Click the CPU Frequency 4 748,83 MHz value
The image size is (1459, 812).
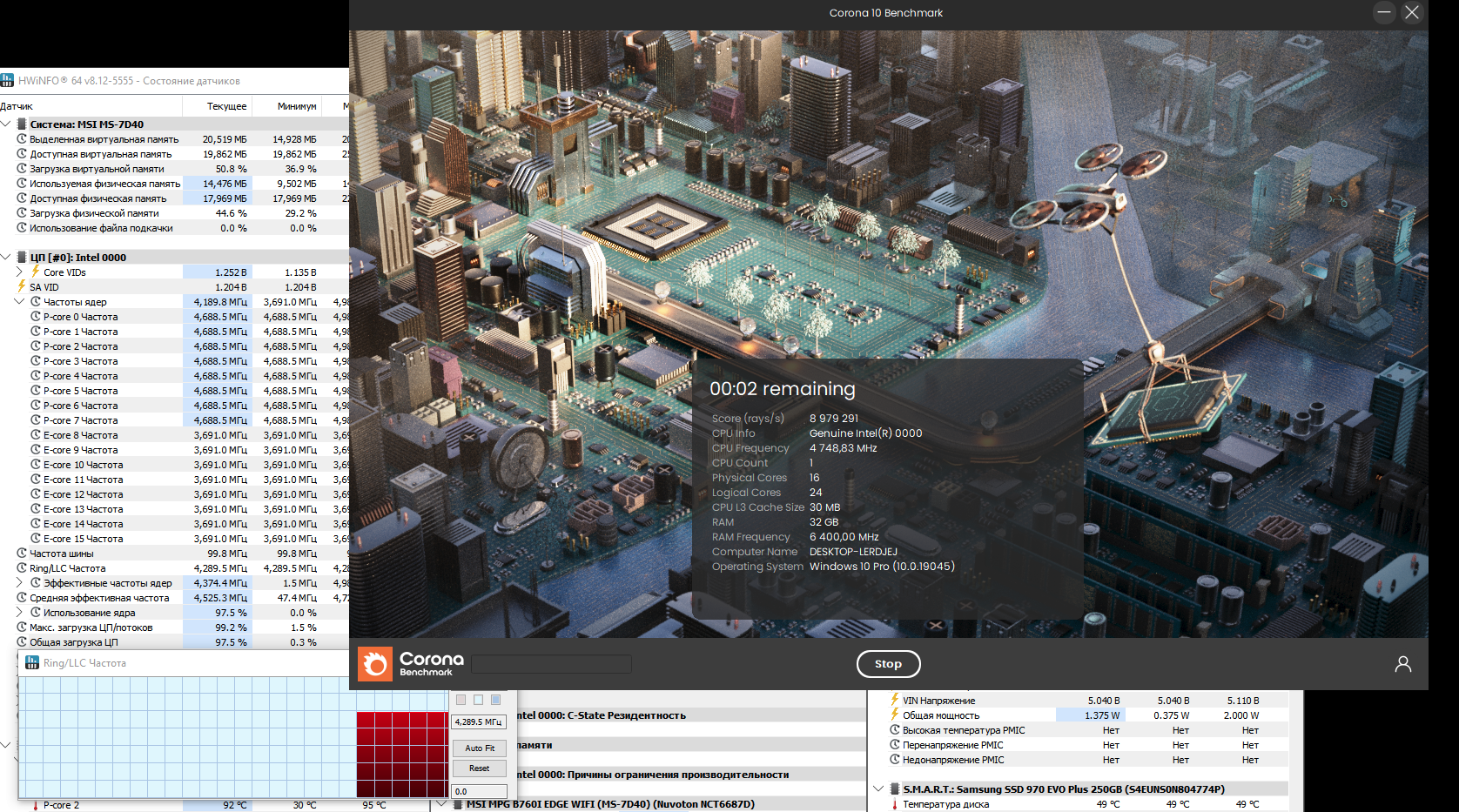coord(844,448)
